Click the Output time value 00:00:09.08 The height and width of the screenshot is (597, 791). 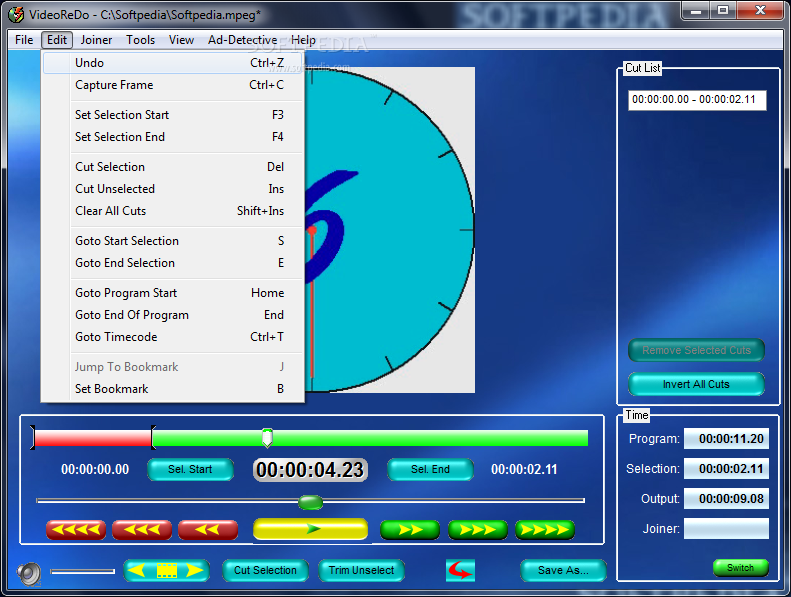tap(726, 499)
